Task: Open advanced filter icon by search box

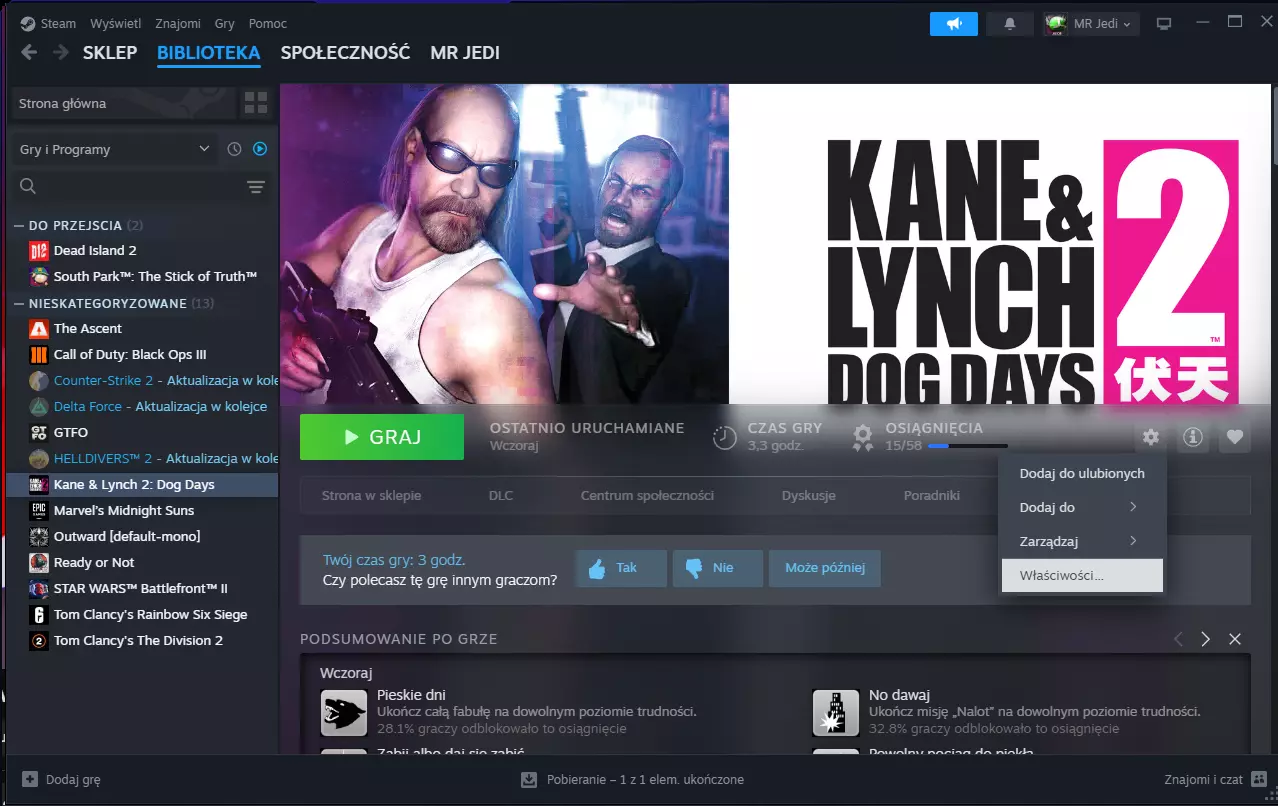Action: [256, 187]
